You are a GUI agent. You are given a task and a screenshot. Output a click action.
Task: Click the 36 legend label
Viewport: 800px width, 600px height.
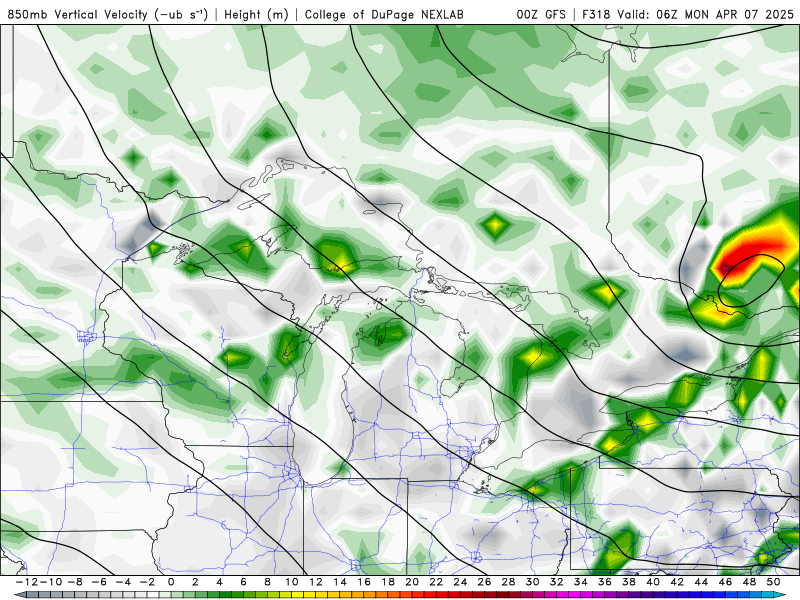[x=605, y=582]
